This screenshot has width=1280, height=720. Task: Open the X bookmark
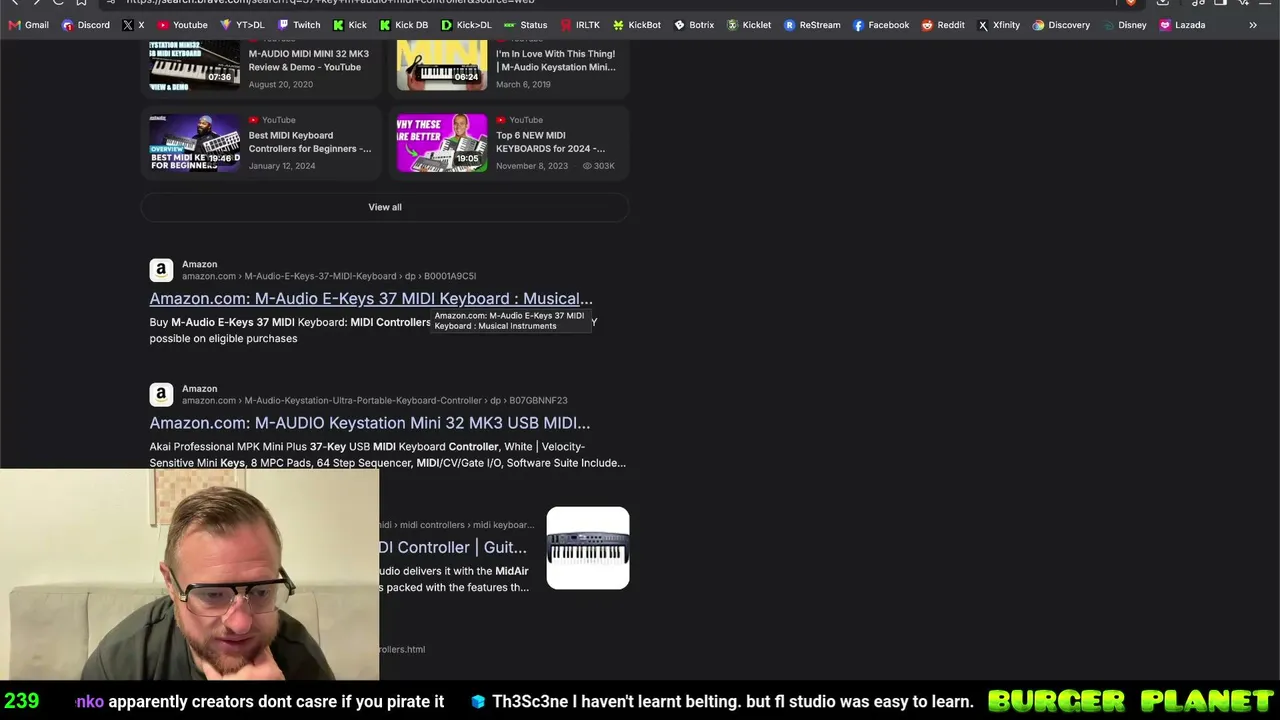134,25
